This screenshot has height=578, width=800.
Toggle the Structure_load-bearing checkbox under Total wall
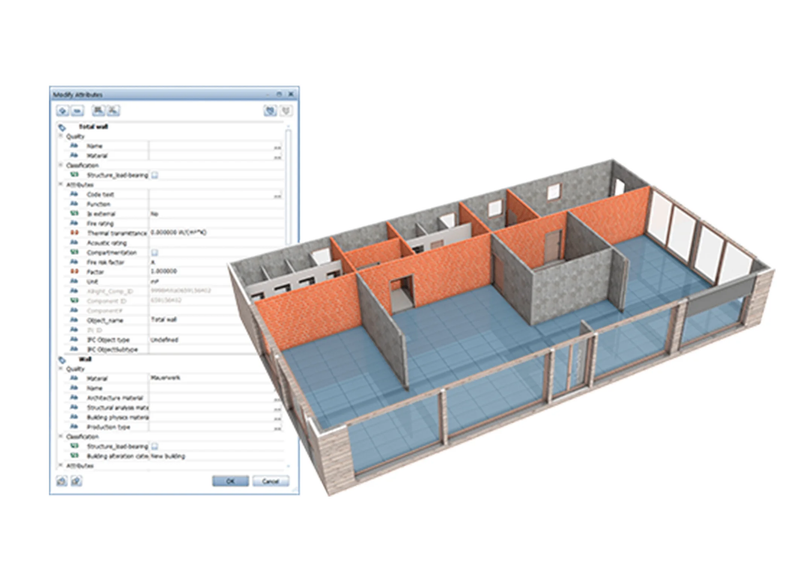tap(155, 175)
